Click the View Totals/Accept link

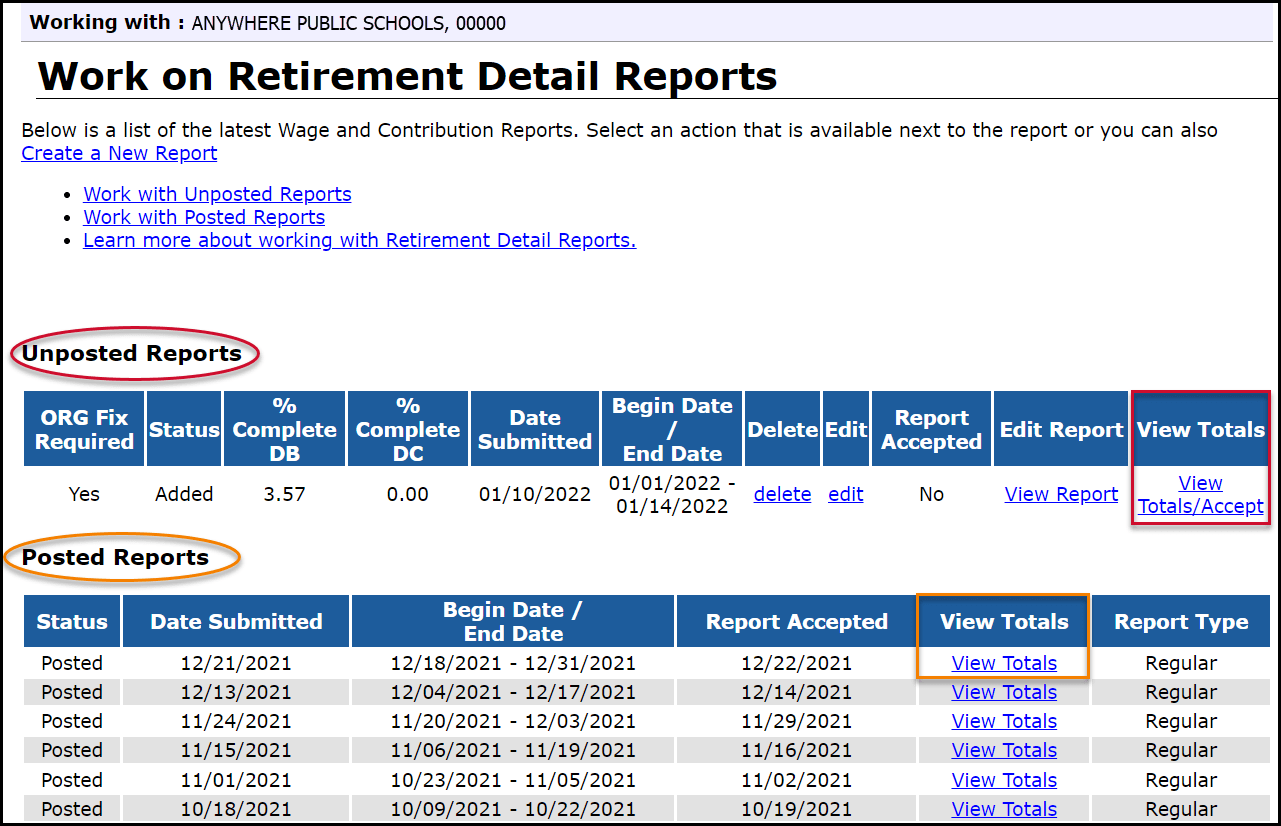[x=1200, y=495]
